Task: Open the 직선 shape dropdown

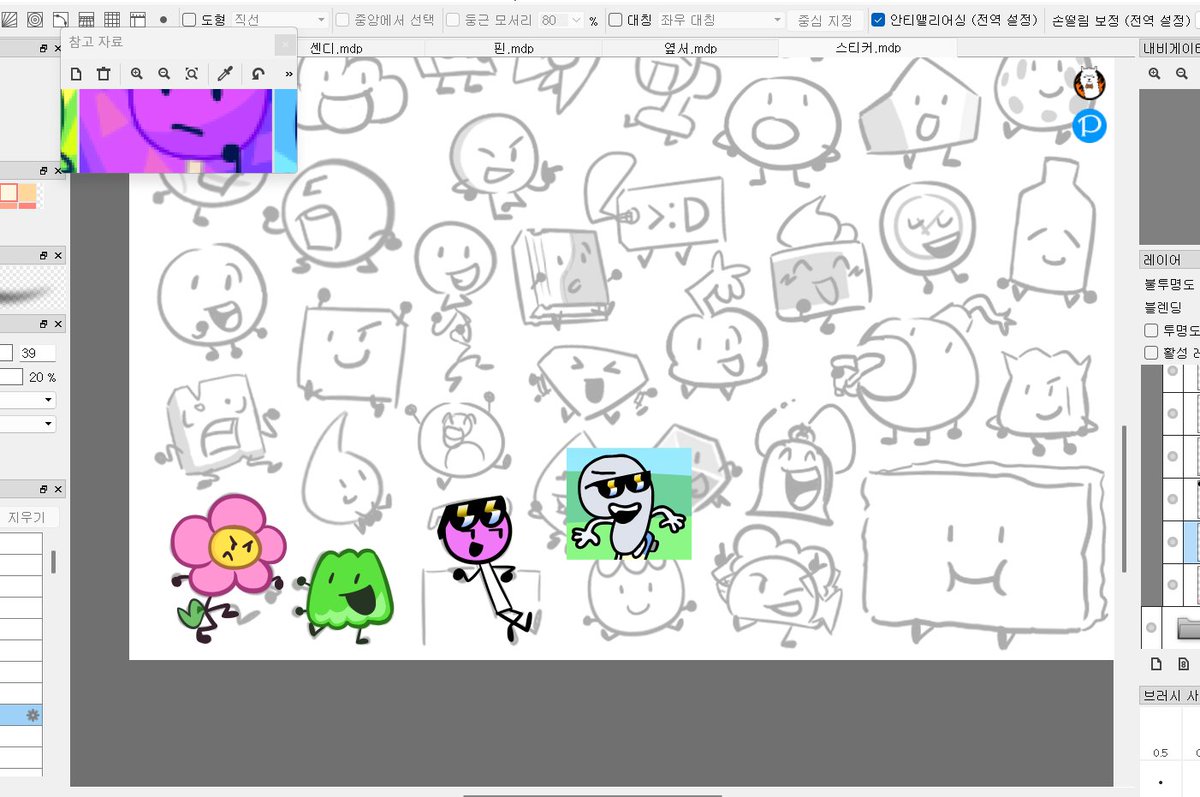Action: click(x=280, y=20)
